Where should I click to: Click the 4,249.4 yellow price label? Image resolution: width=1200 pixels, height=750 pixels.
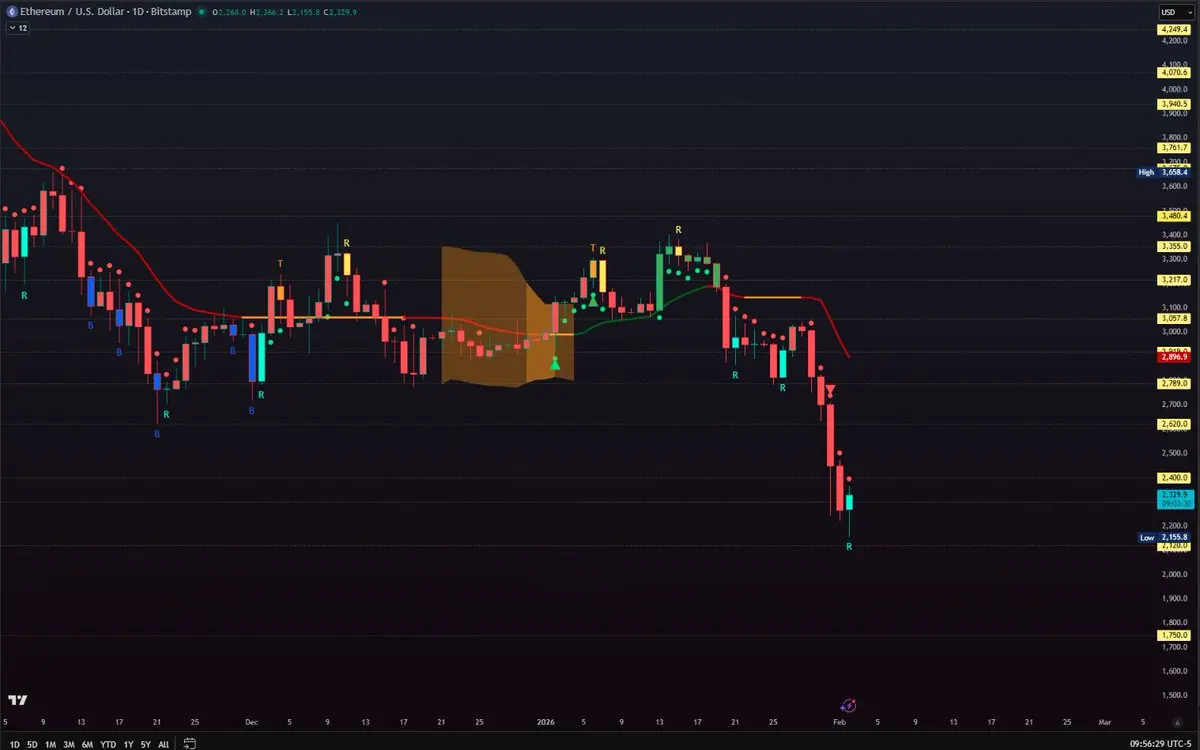[x=1173, y=30]
